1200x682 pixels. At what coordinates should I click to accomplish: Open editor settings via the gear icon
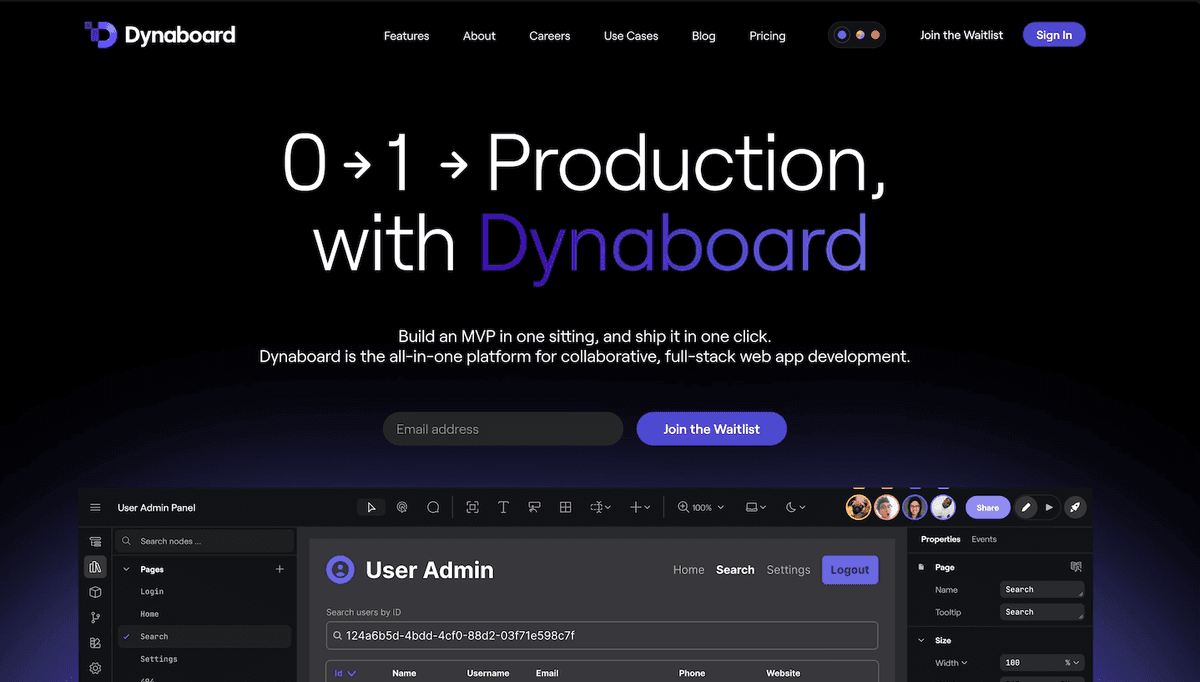[x=95, y=668]
